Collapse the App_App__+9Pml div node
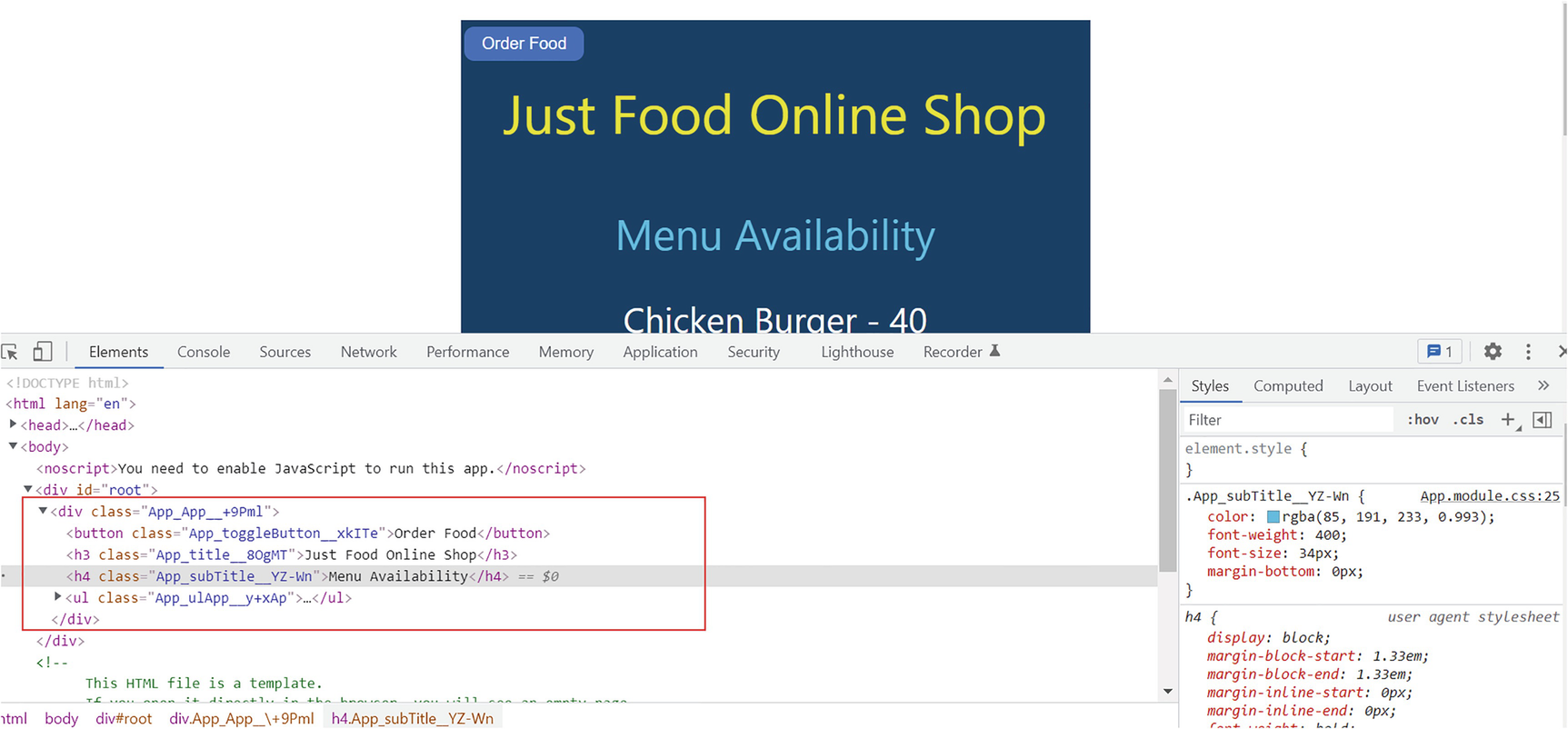This screenshot has width=1568, height=729. tap(43, 511)
